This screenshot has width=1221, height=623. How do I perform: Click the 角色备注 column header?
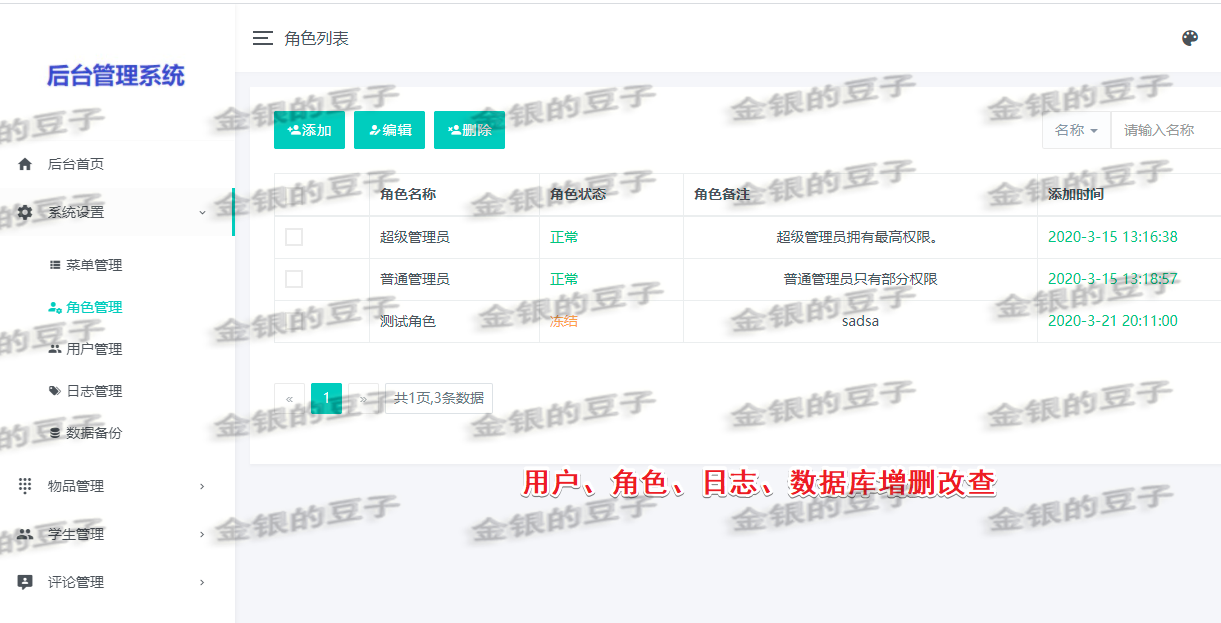pos(722,194)
